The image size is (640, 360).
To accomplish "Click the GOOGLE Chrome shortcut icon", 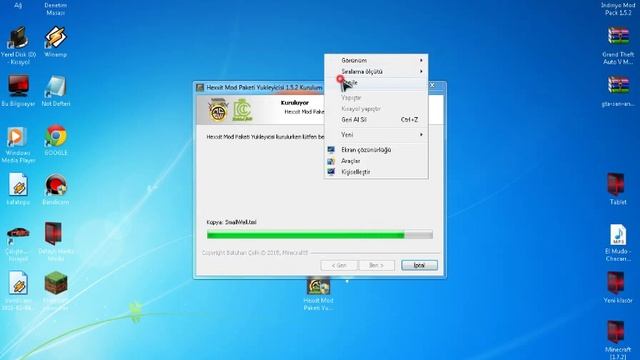I will 56,136.
